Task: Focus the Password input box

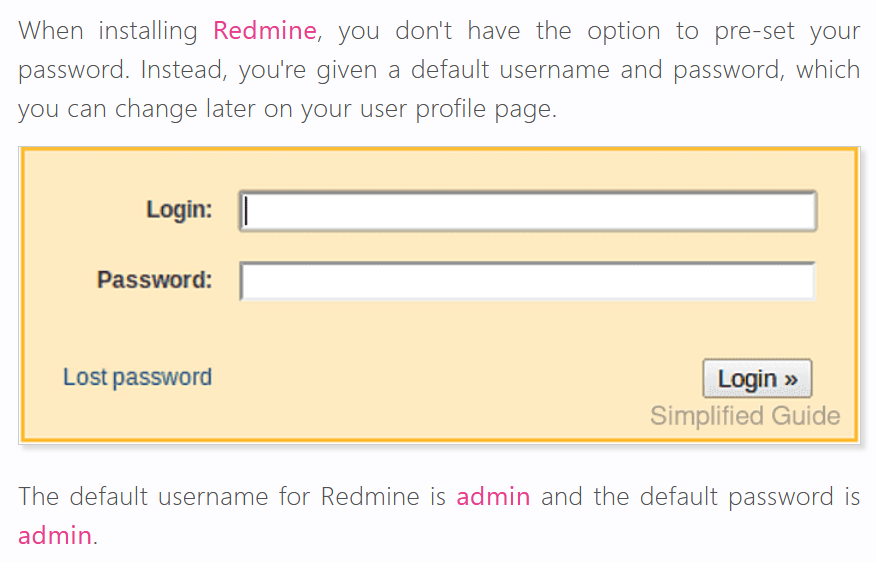Action: click(x=528, y=281)
